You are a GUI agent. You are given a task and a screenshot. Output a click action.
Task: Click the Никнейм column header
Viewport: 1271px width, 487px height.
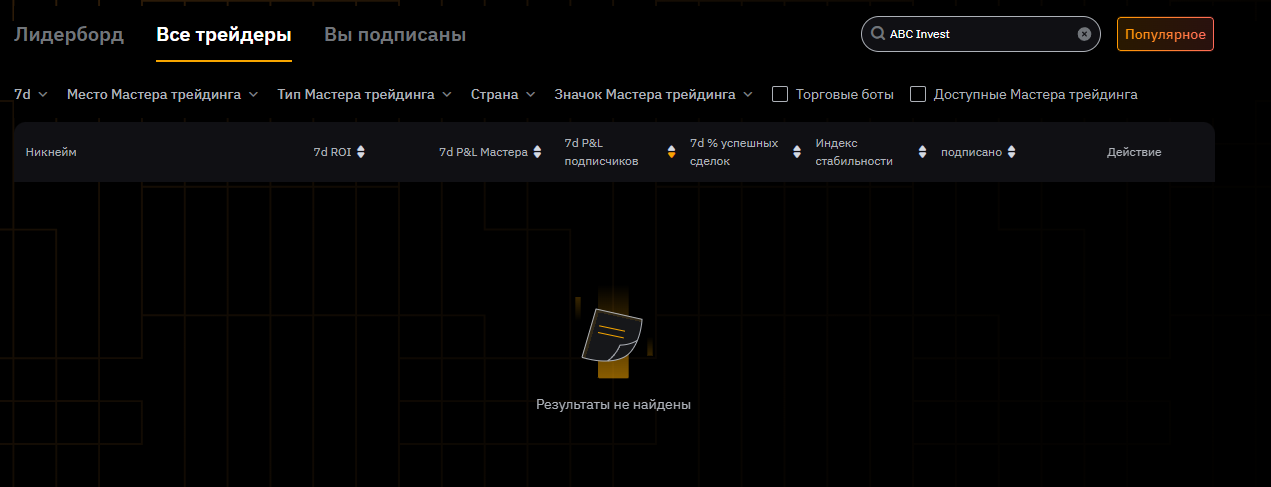coord(51,152)
